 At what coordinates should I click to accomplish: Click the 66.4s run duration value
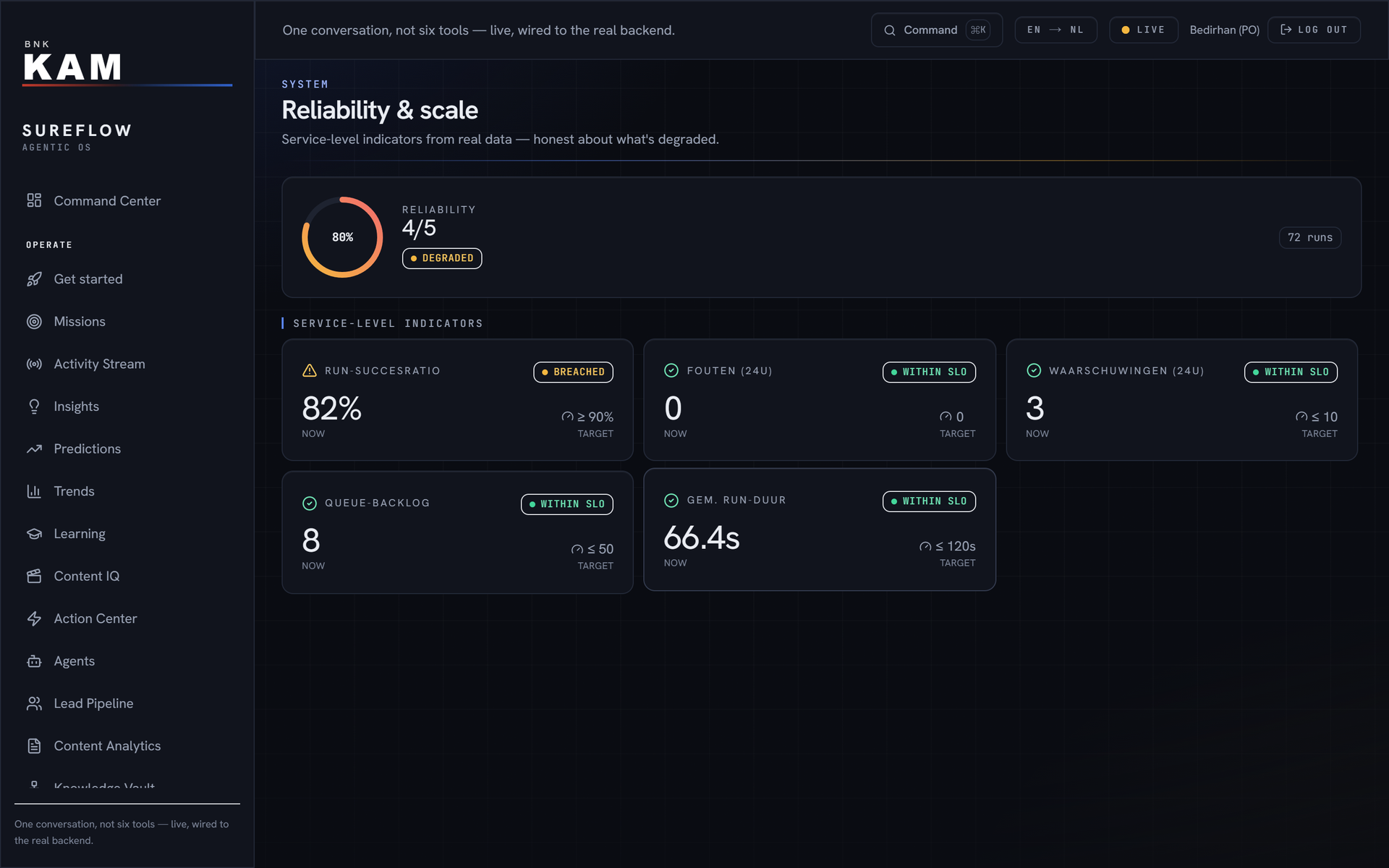click(702, 538)
